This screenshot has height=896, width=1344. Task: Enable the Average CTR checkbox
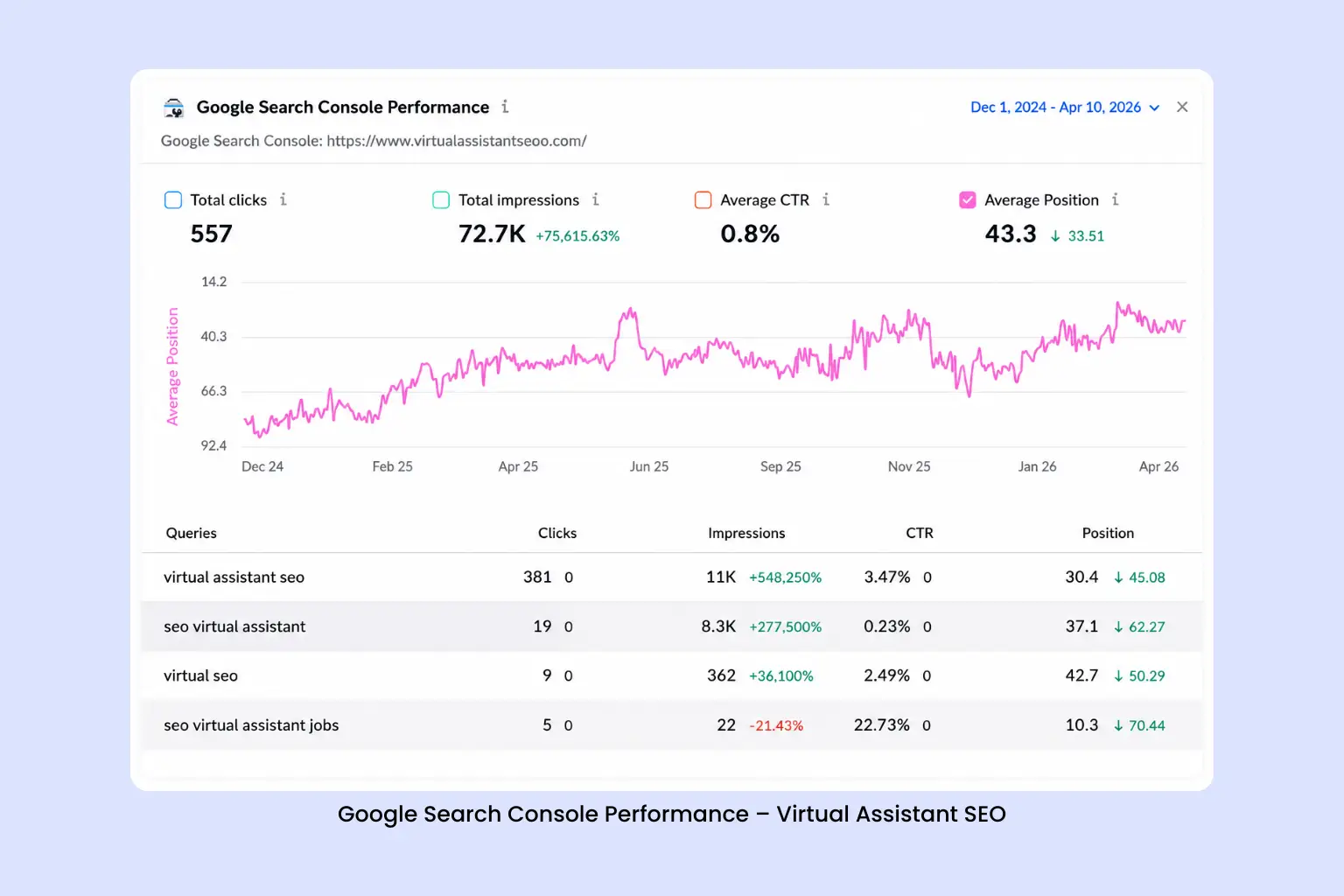[703, 200]
